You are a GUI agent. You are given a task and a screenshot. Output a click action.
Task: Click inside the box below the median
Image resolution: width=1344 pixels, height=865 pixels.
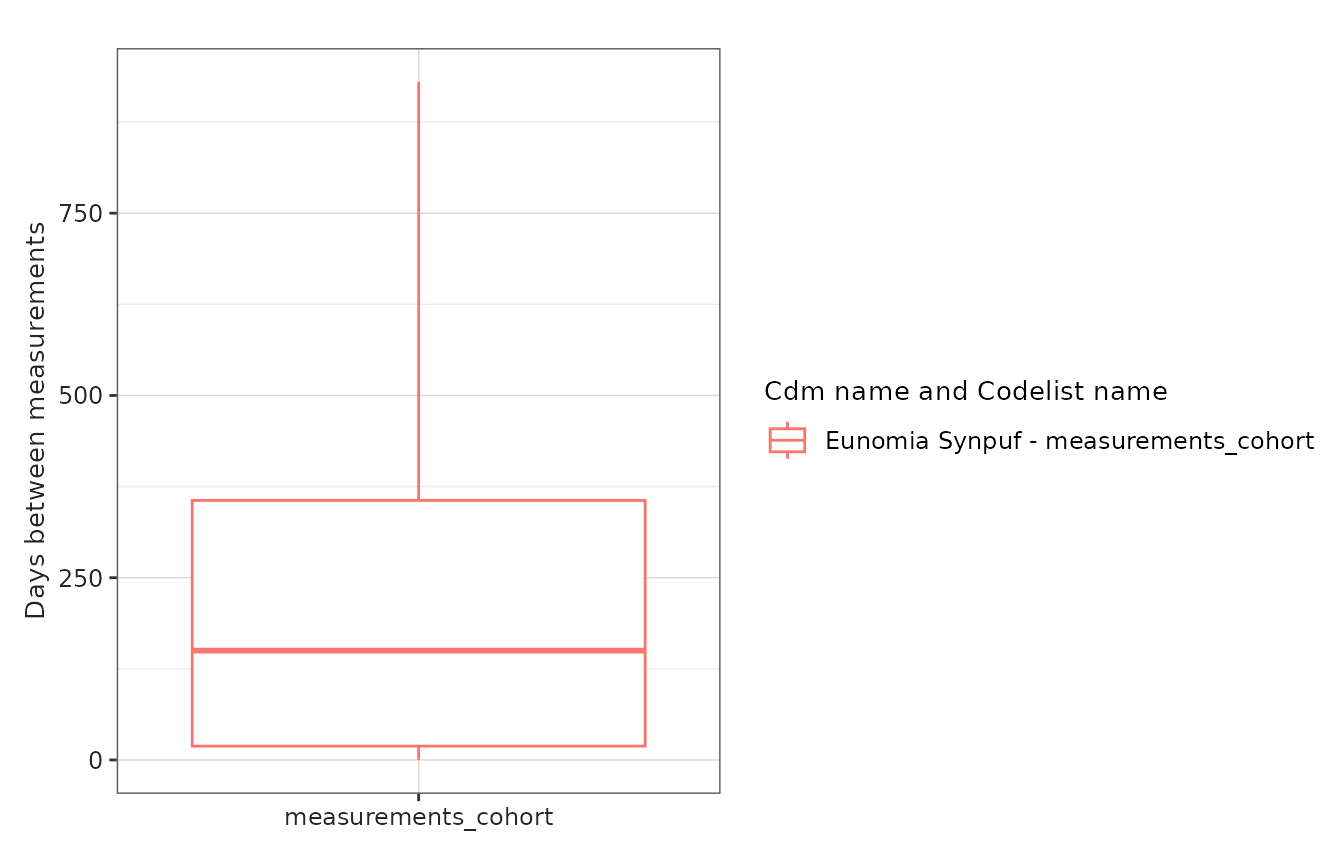(x=418, y=700)
